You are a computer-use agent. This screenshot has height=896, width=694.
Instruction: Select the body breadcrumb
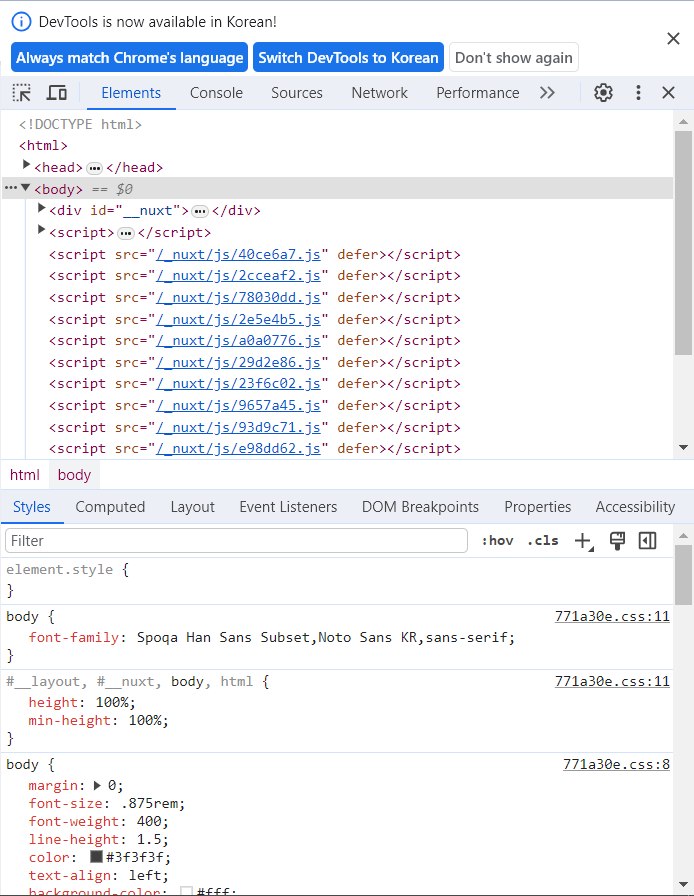74,475
